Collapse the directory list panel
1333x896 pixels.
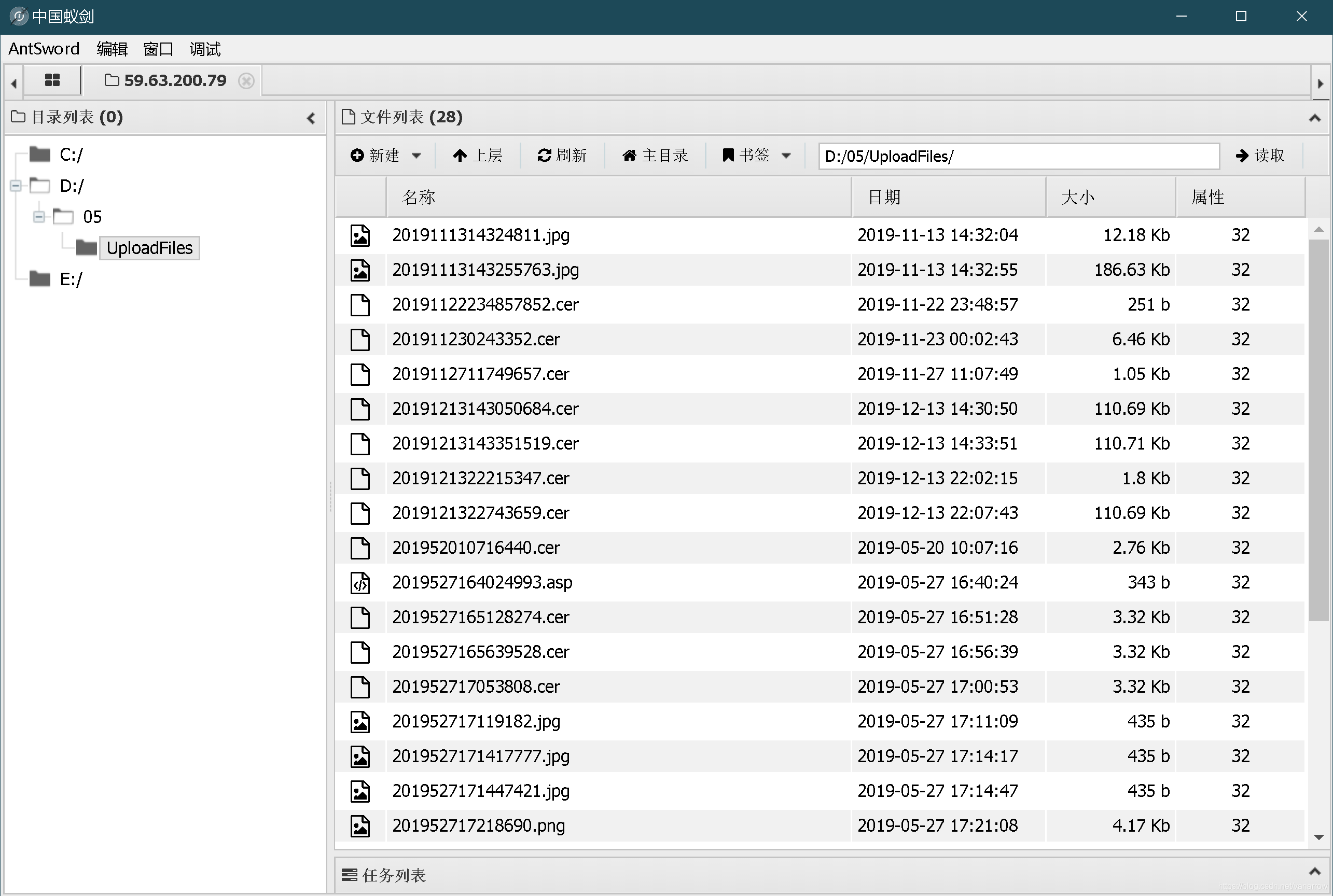tap(311, 118)
